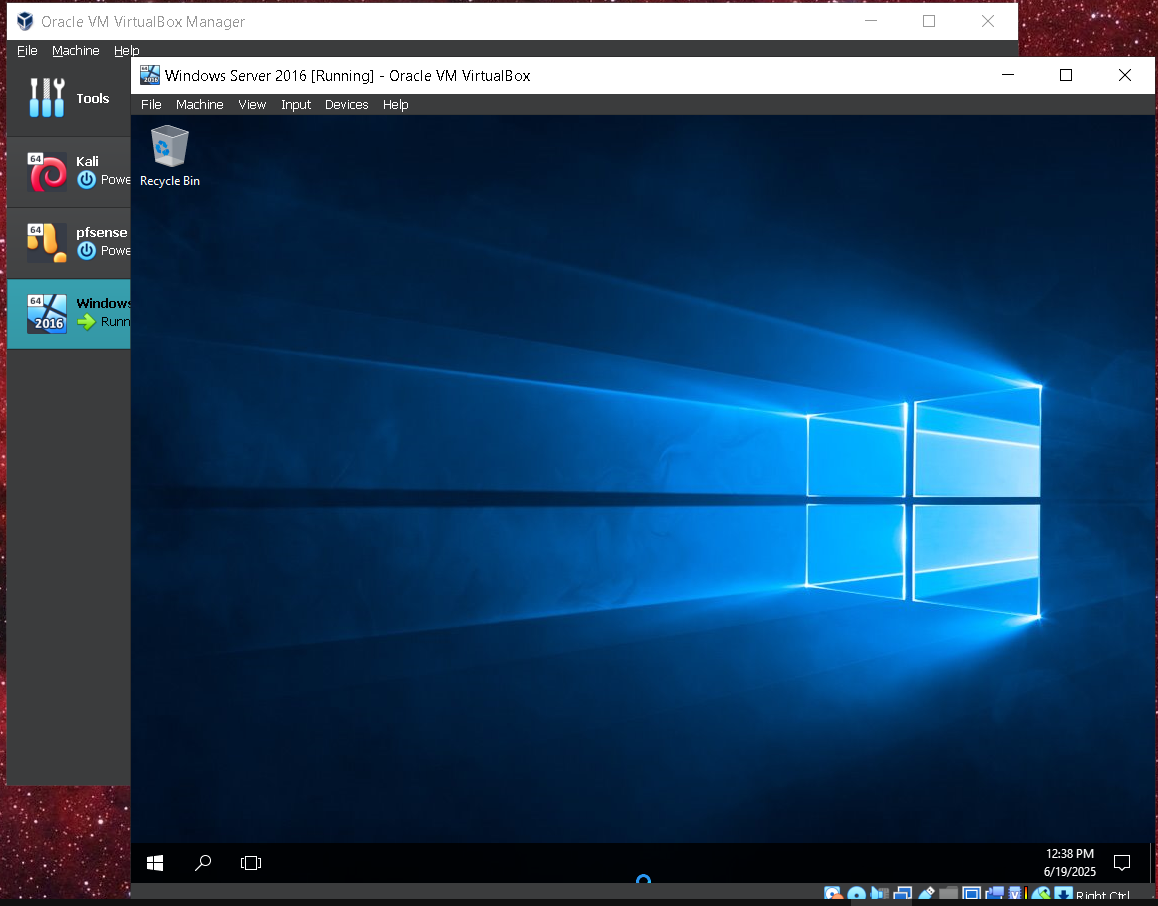The image size is (1158, 906).
Task: Open Machine menu in VirtualBox Manager
Action: [x=75, y=50]
